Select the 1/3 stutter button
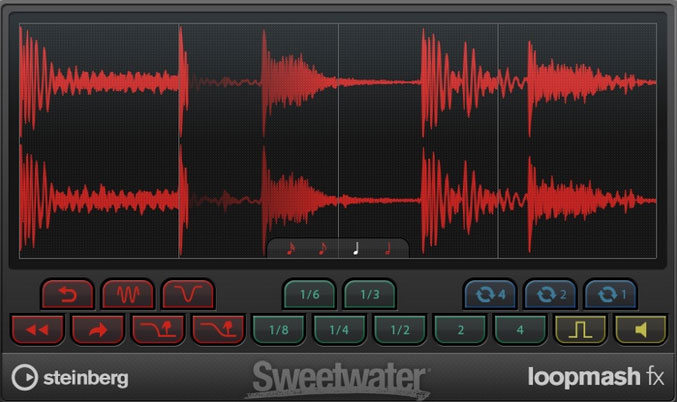 pos(370,294)
